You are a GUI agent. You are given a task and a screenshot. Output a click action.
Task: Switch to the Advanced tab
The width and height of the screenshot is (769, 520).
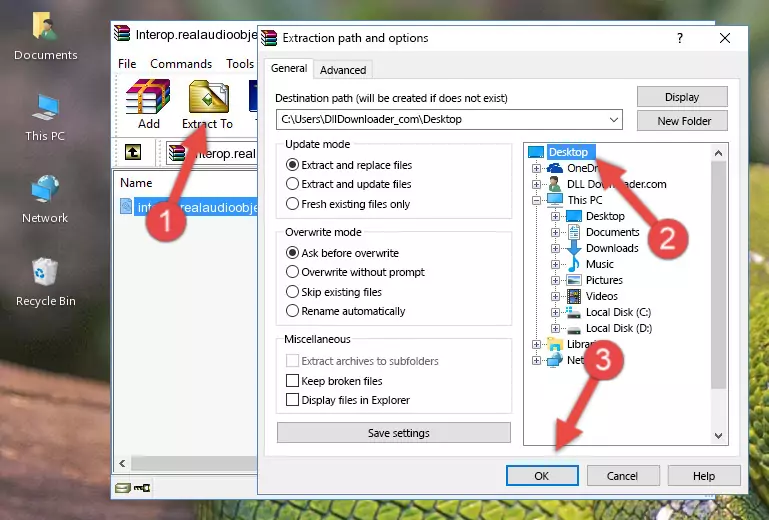[343, 70]
